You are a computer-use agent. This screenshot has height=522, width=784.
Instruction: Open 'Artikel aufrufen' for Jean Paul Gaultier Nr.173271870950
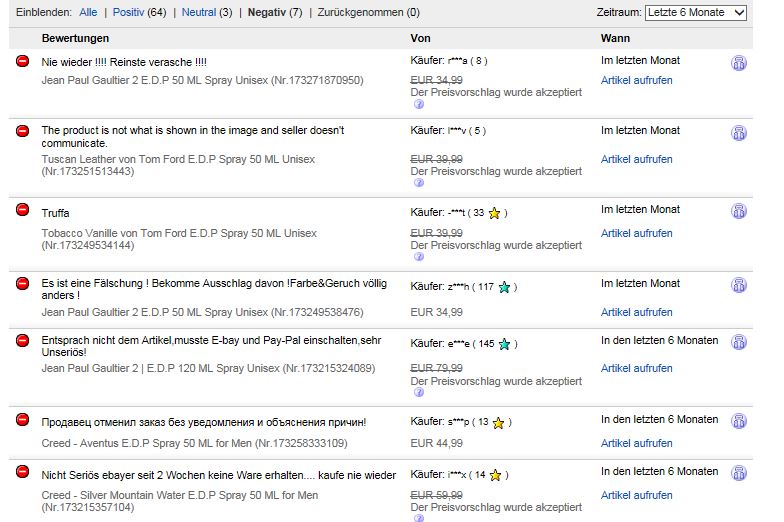point(636,80)
